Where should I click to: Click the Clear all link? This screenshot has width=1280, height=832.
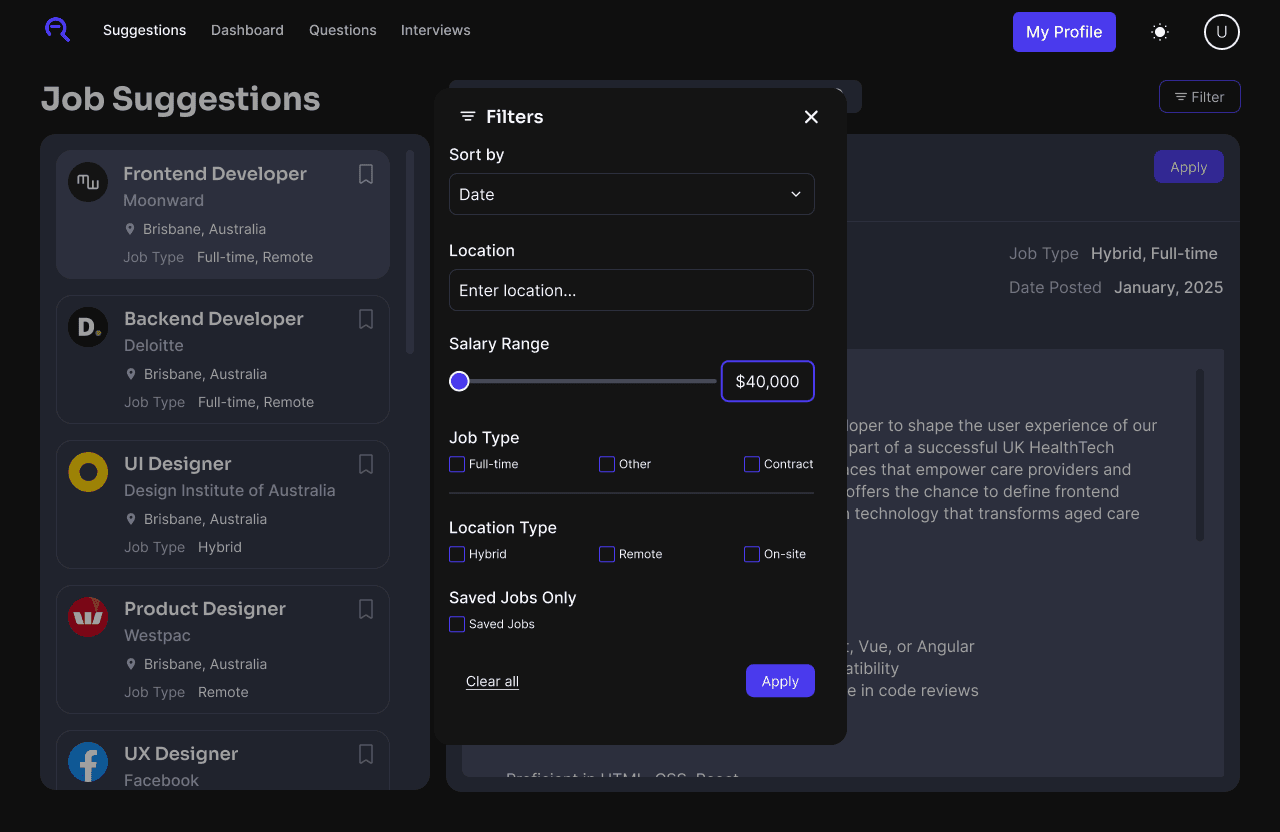(492, 681)
